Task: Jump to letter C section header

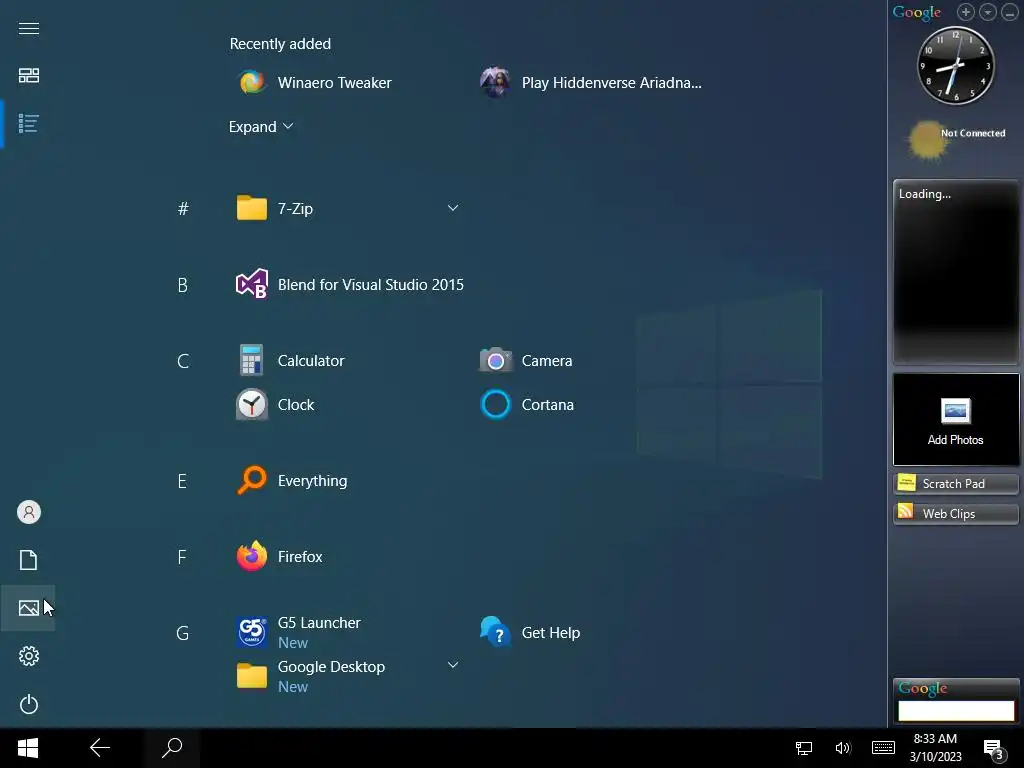Action: [x=184, y=361]
